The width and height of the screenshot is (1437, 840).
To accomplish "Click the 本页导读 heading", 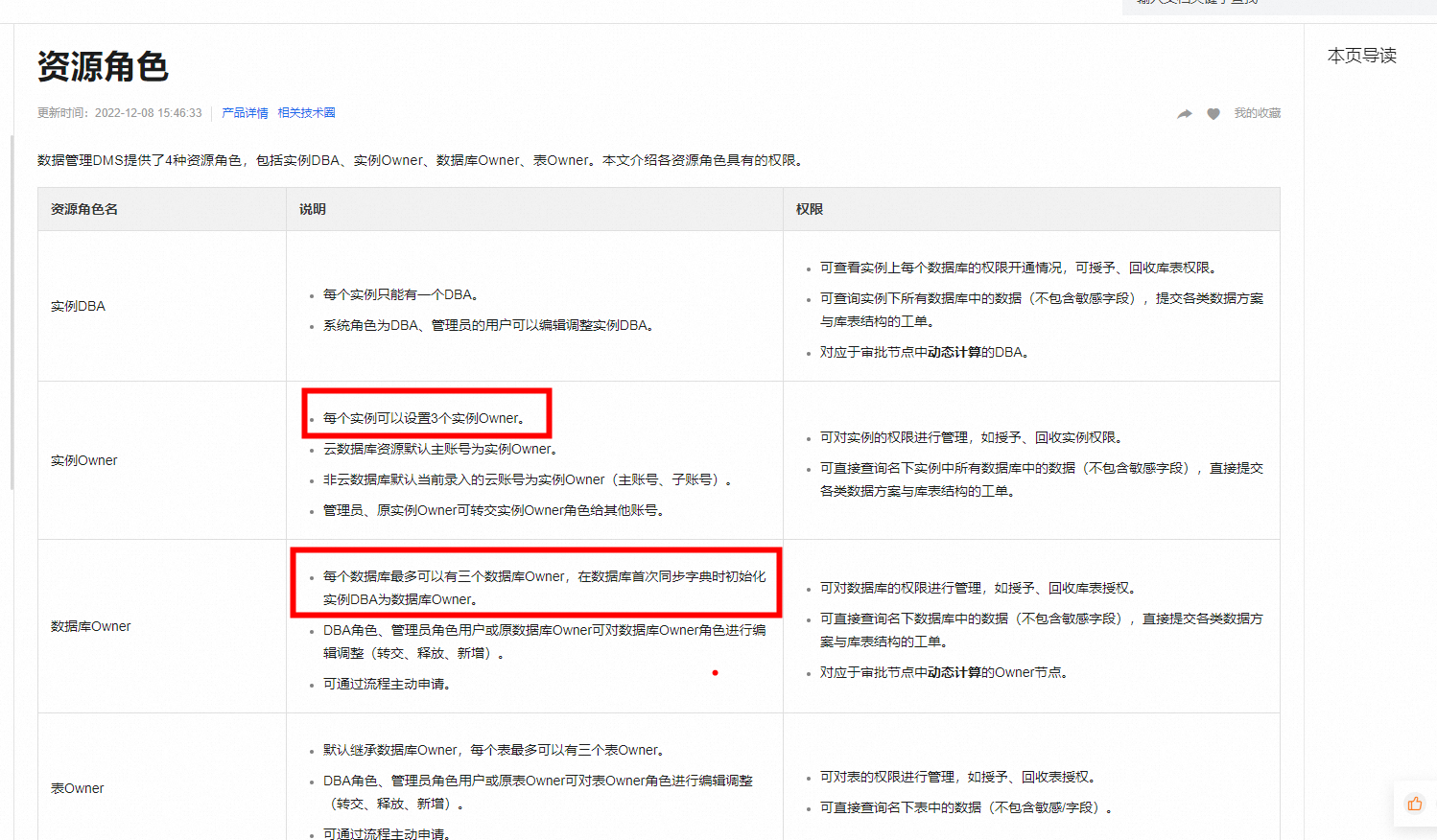I will tap(1361, 56).
